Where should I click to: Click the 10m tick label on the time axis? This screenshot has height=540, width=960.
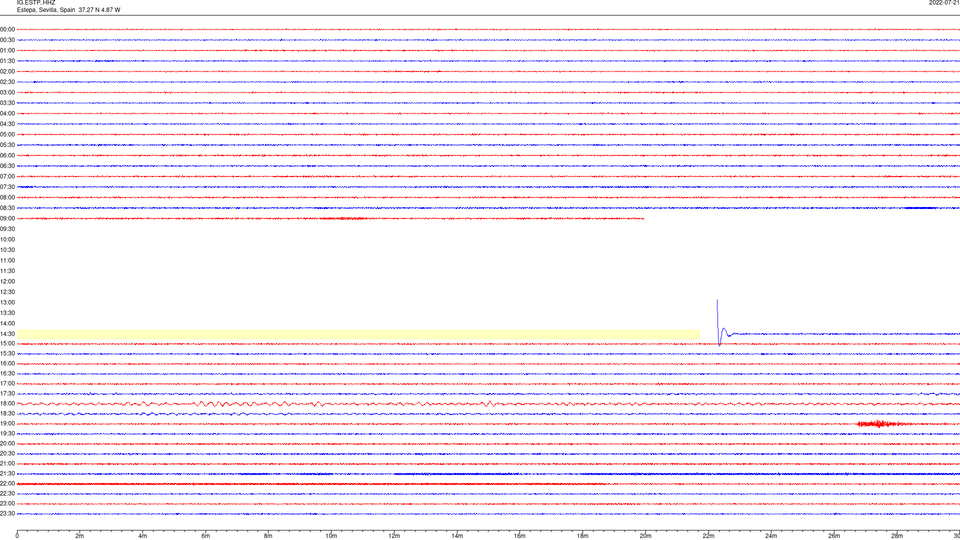pos(331,536)
